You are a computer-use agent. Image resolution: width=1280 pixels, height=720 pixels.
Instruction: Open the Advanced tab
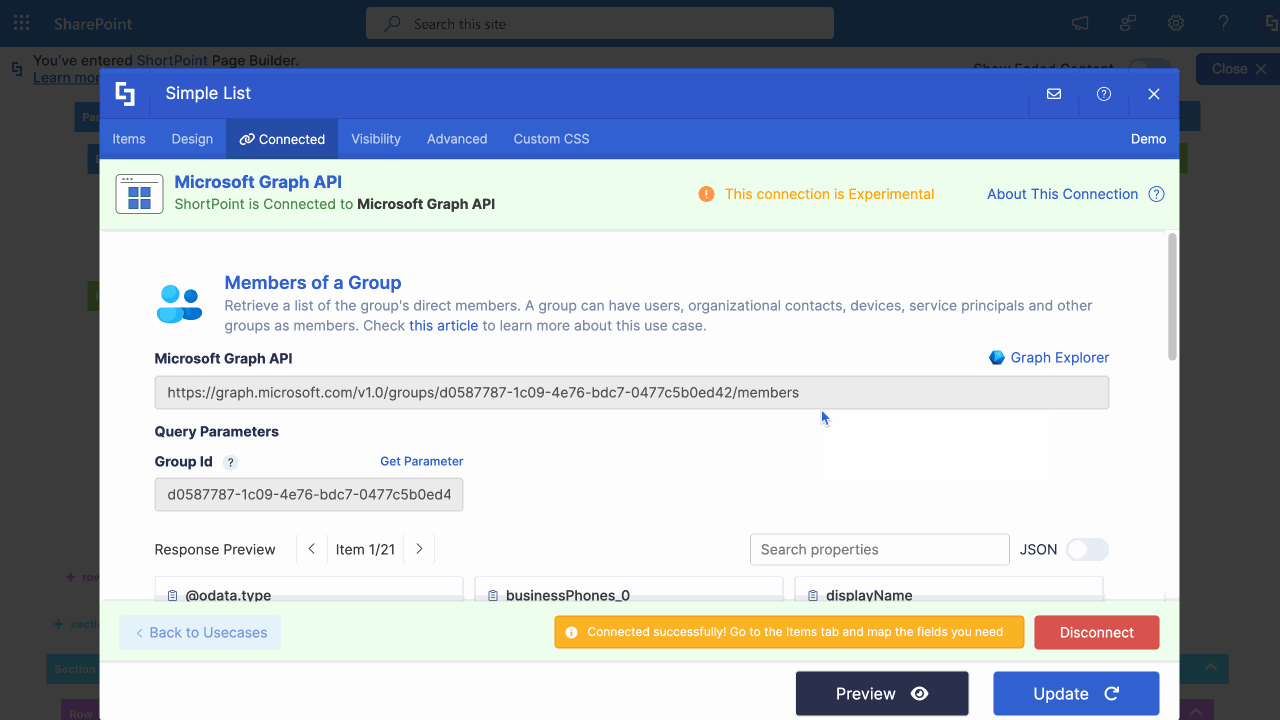(457, 139)
